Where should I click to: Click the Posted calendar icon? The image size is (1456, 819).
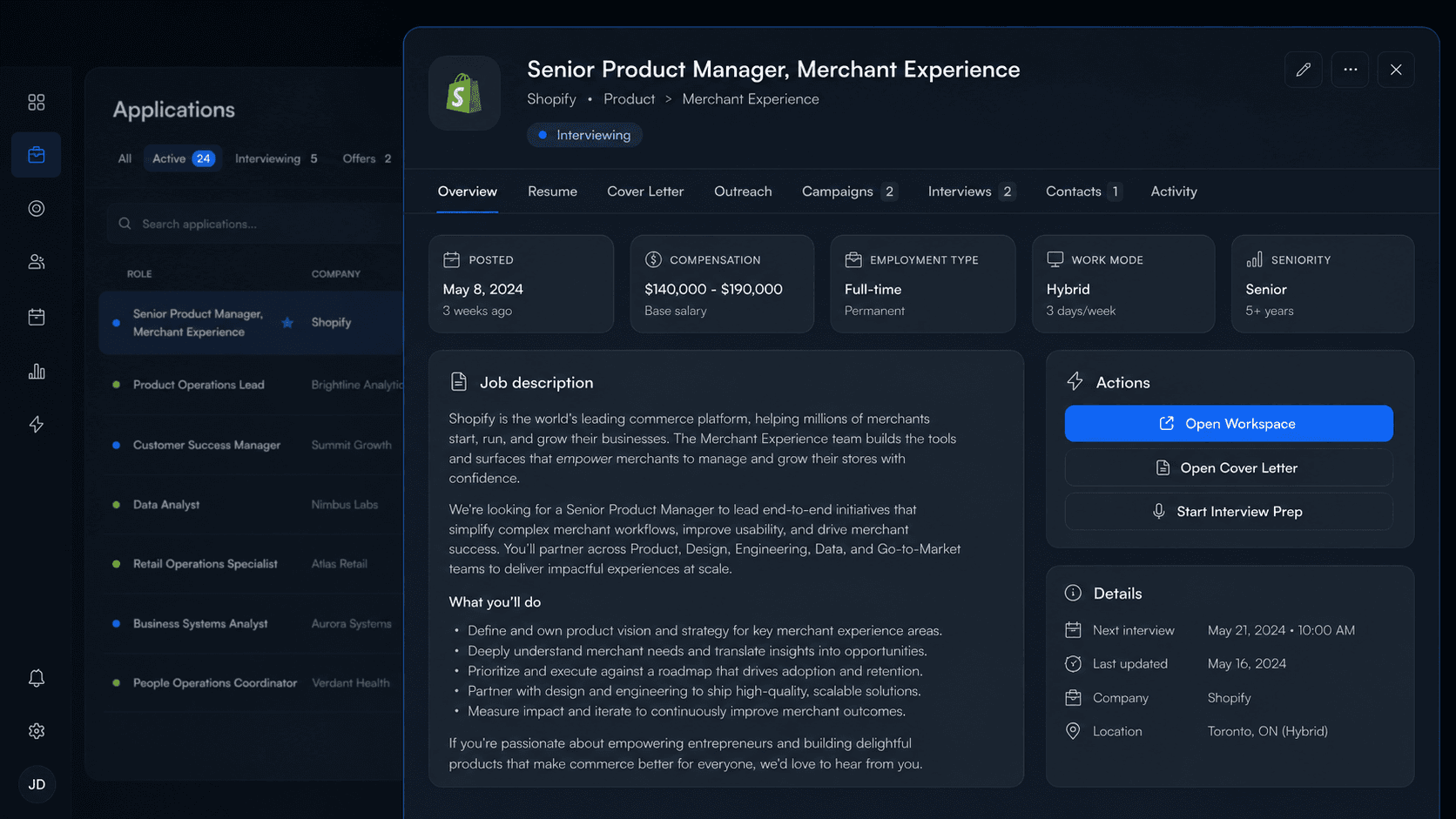(451, 259)
